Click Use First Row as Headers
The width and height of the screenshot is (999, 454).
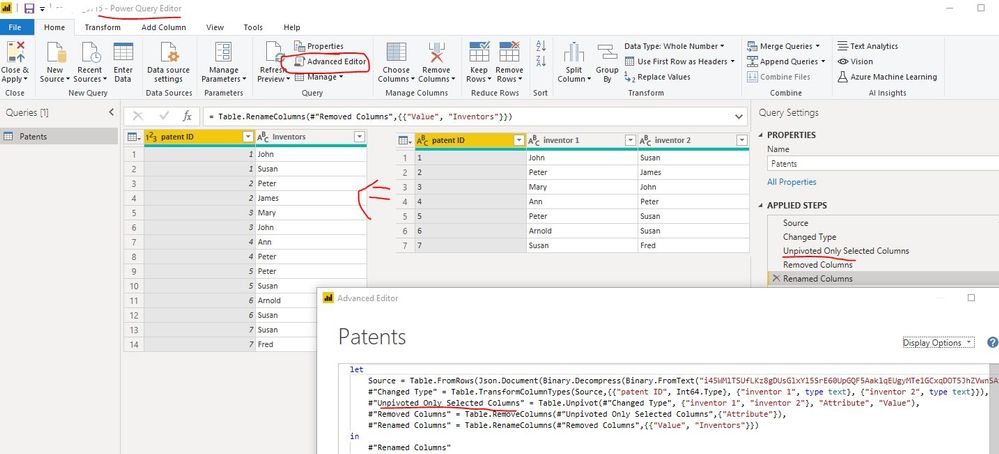coord(680,62)
